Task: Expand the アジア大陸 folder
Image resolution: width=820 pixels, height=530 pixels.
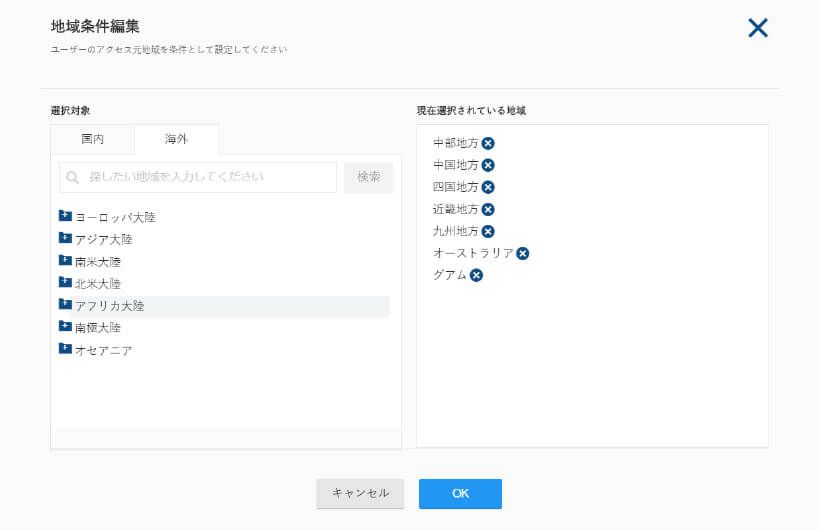Action: click(x=65, y=238)
